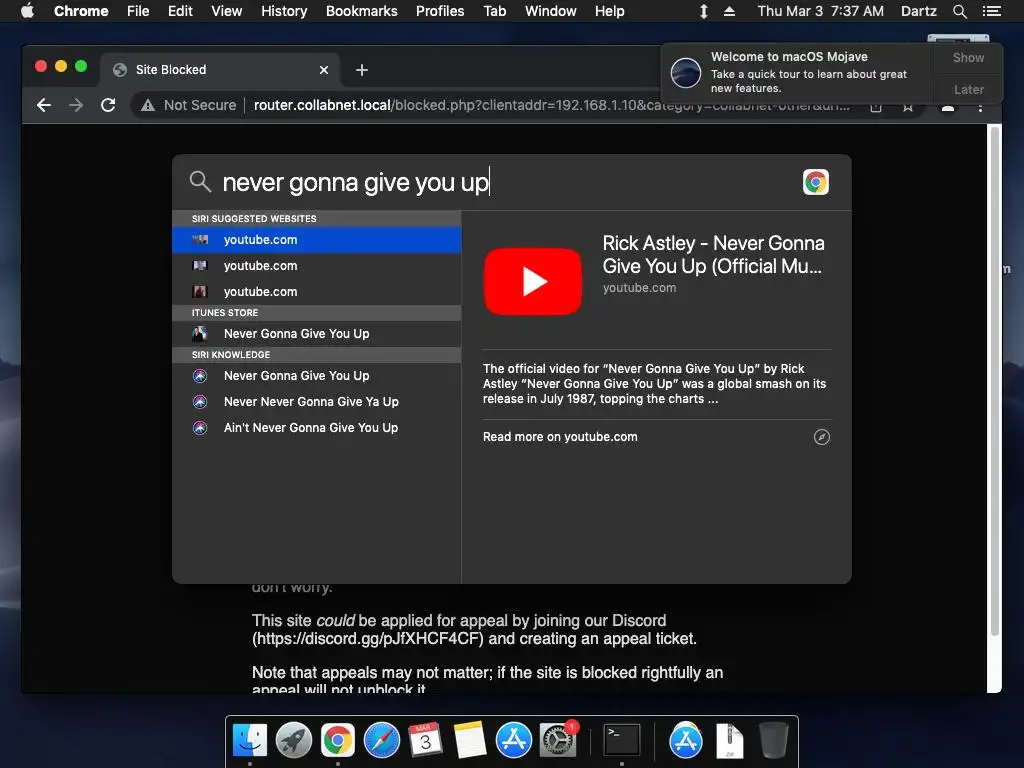
Task: Click Later on macOS Mojave notification
Action: tap(968, 89)
